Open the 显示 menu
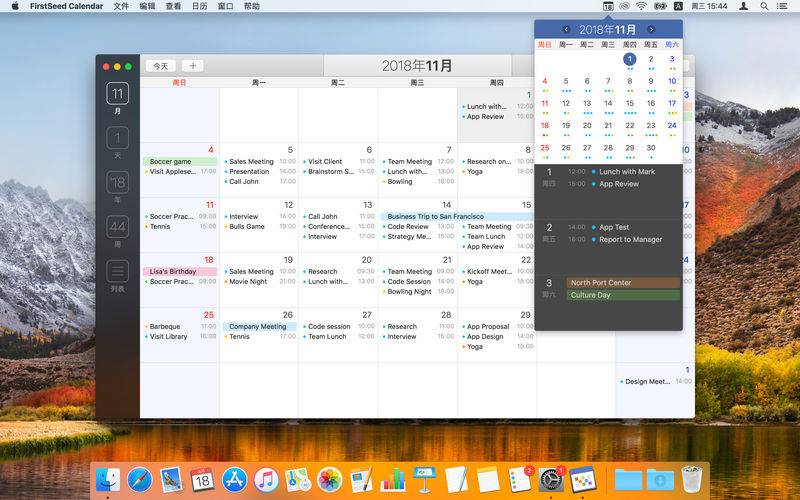The height and width of the screenshot is (500, 800). tap(174, 6)
